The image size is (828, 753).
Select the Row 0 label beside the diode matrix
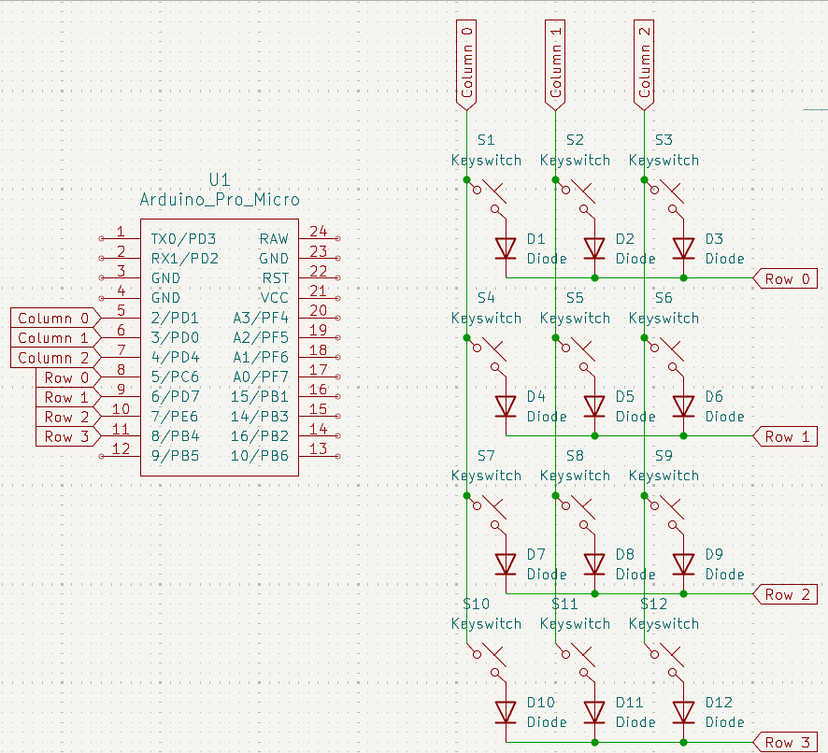[x=785, y=279]
